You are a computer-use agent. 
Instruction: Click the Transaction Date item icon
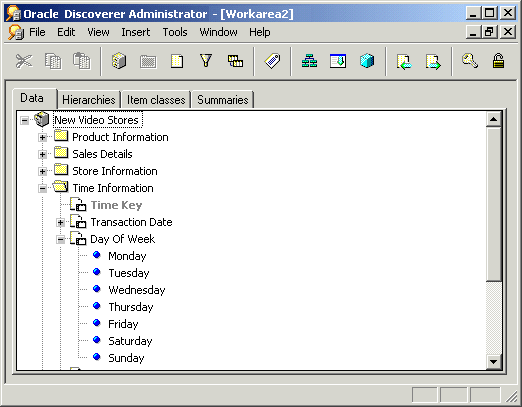78,221
